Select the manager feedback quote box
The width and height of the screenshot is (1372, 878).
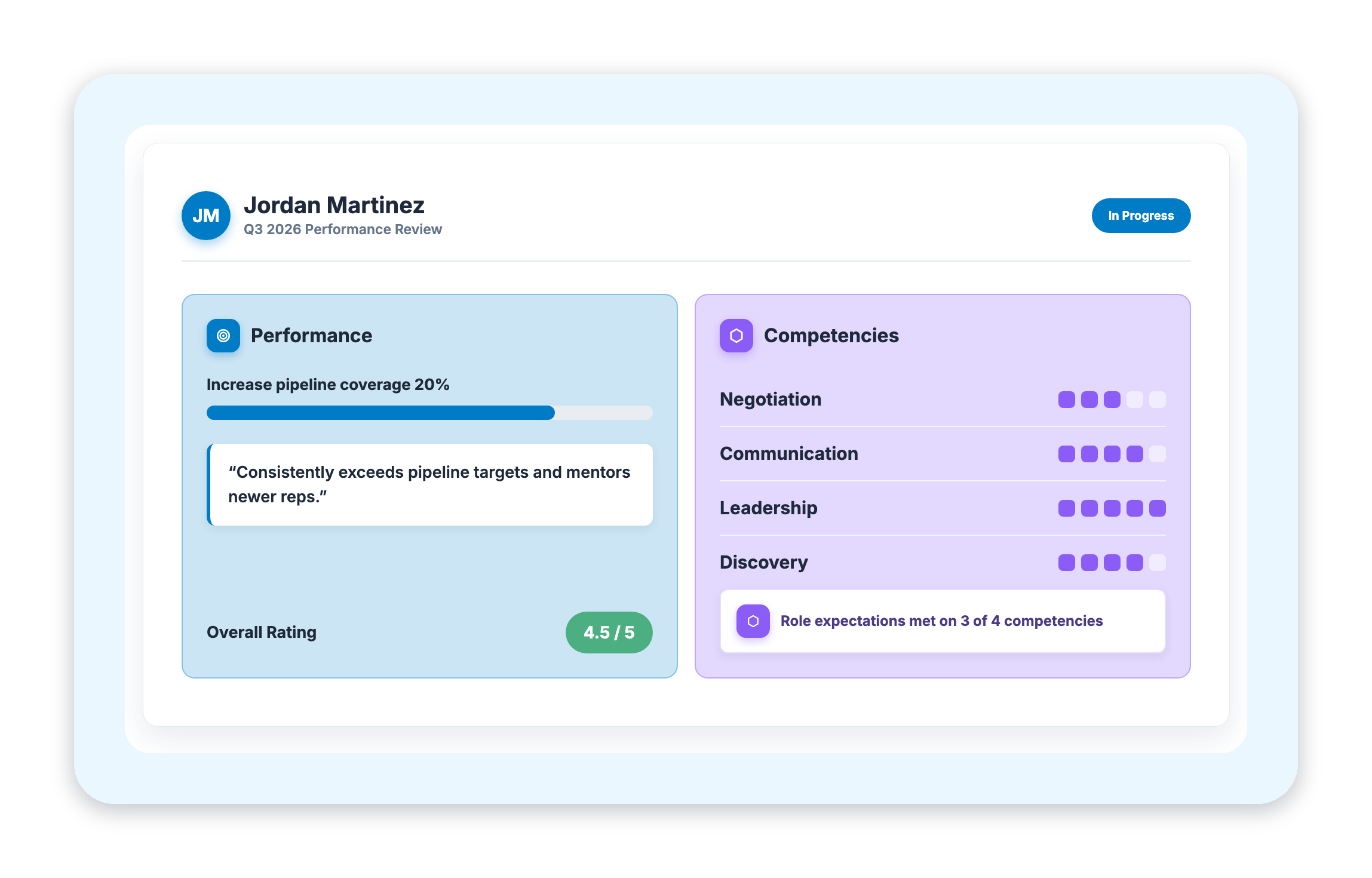tap(429, 484)
